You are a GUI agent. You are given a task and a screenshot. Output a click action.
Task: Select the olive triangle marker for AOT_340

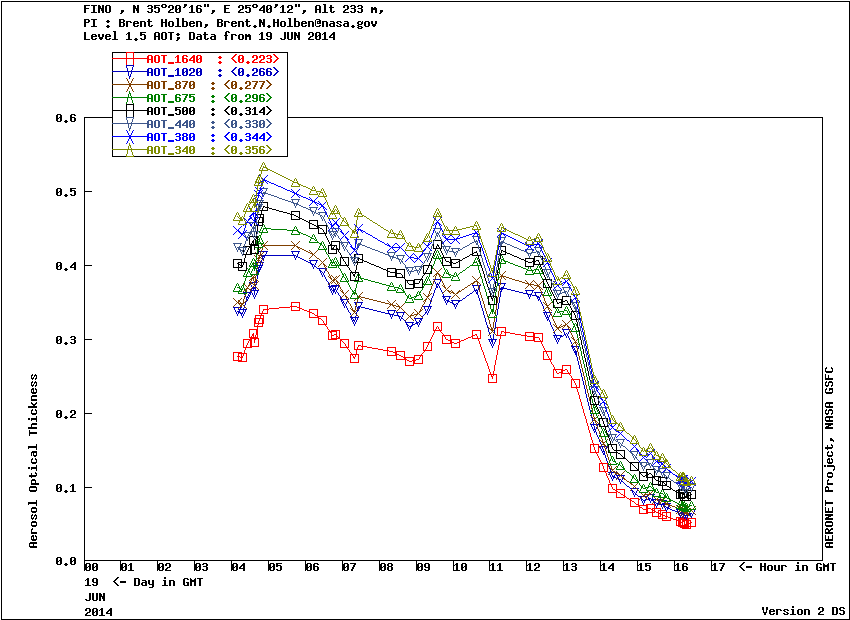pos(129,150)
